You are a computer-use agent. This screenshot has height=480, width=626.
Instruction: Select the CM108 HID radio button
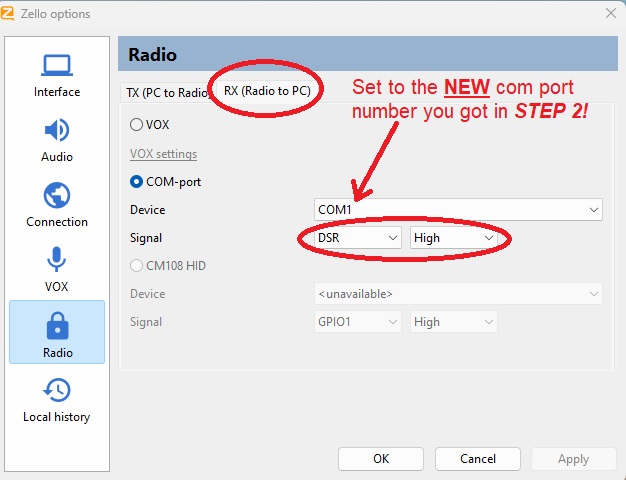tap(136, 266)
